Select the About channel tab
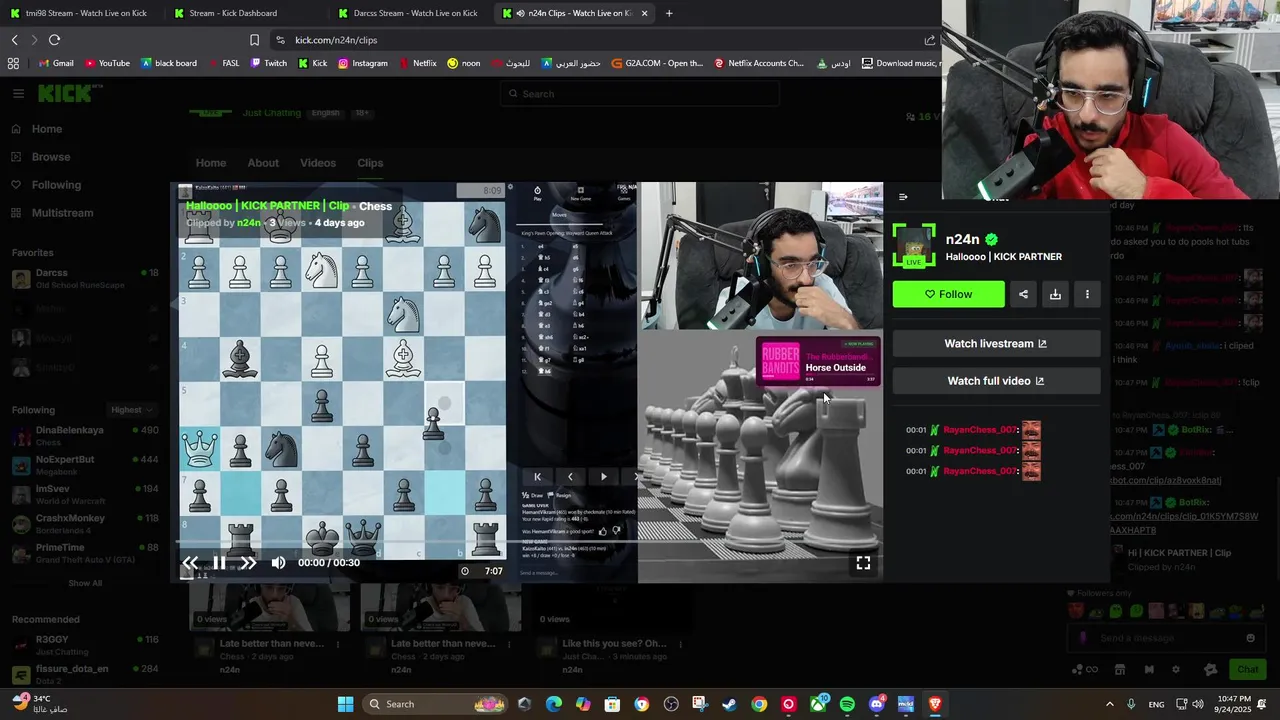Viewport: 1280px width, 720px height. [x=263, y=163]
